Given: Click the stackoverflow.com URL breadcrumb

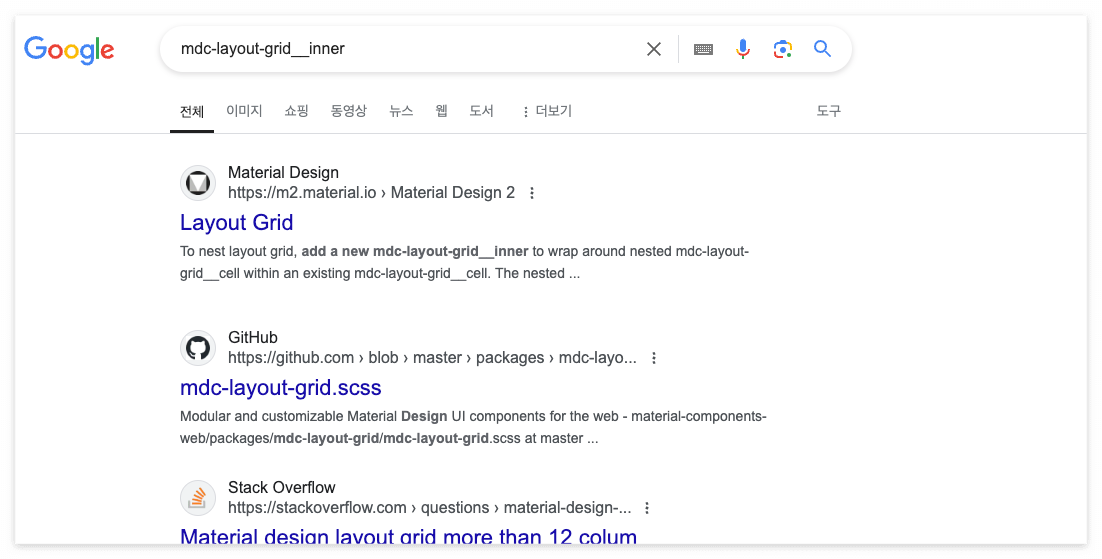Looking at the screenshot, I should [429, 508].
